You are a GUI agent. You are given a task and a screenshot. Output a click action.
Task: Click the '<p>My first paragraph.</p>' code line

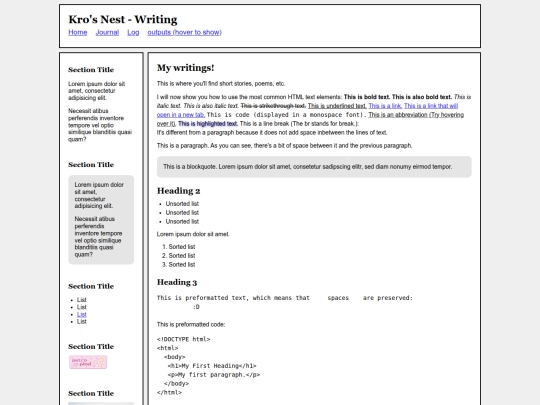tap(214, 375)
